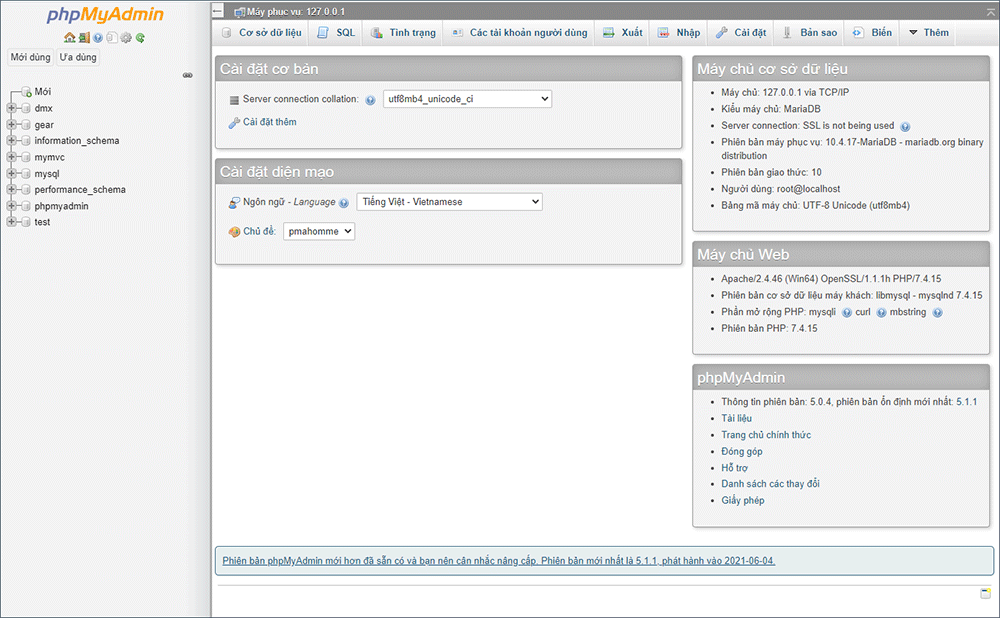
Task: Click the Home icon in the sidebar
Action: (x=70, y=38)
